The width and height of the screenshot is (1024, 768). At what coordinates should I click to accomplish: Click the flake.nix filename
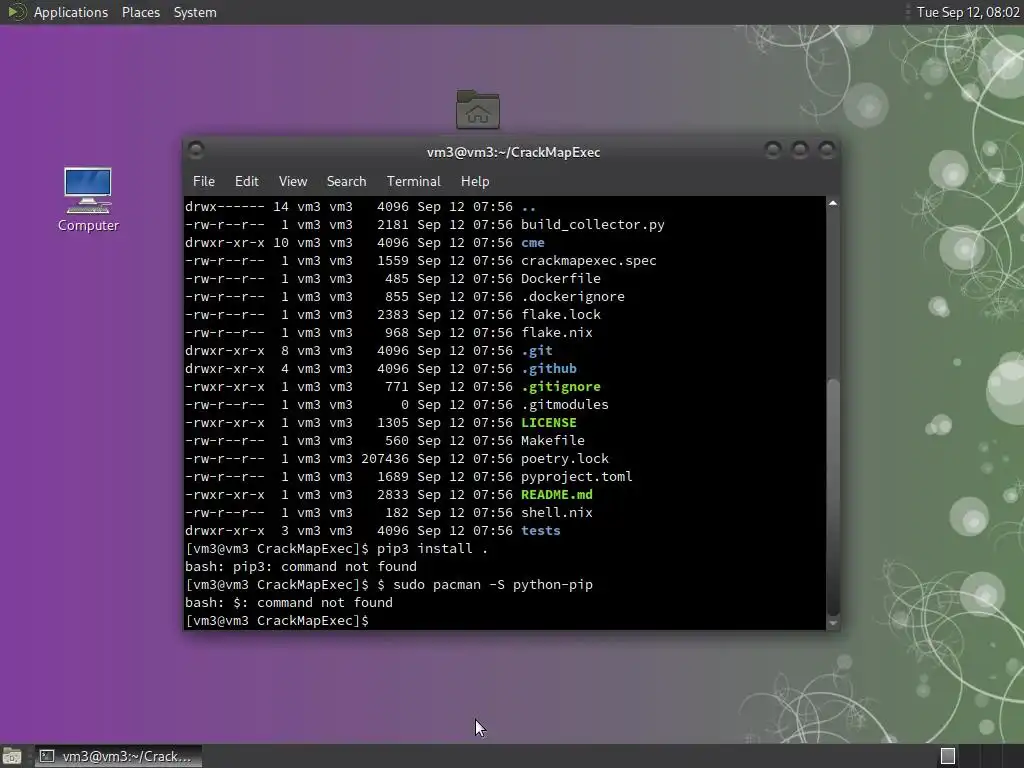(x=556, y=332)
